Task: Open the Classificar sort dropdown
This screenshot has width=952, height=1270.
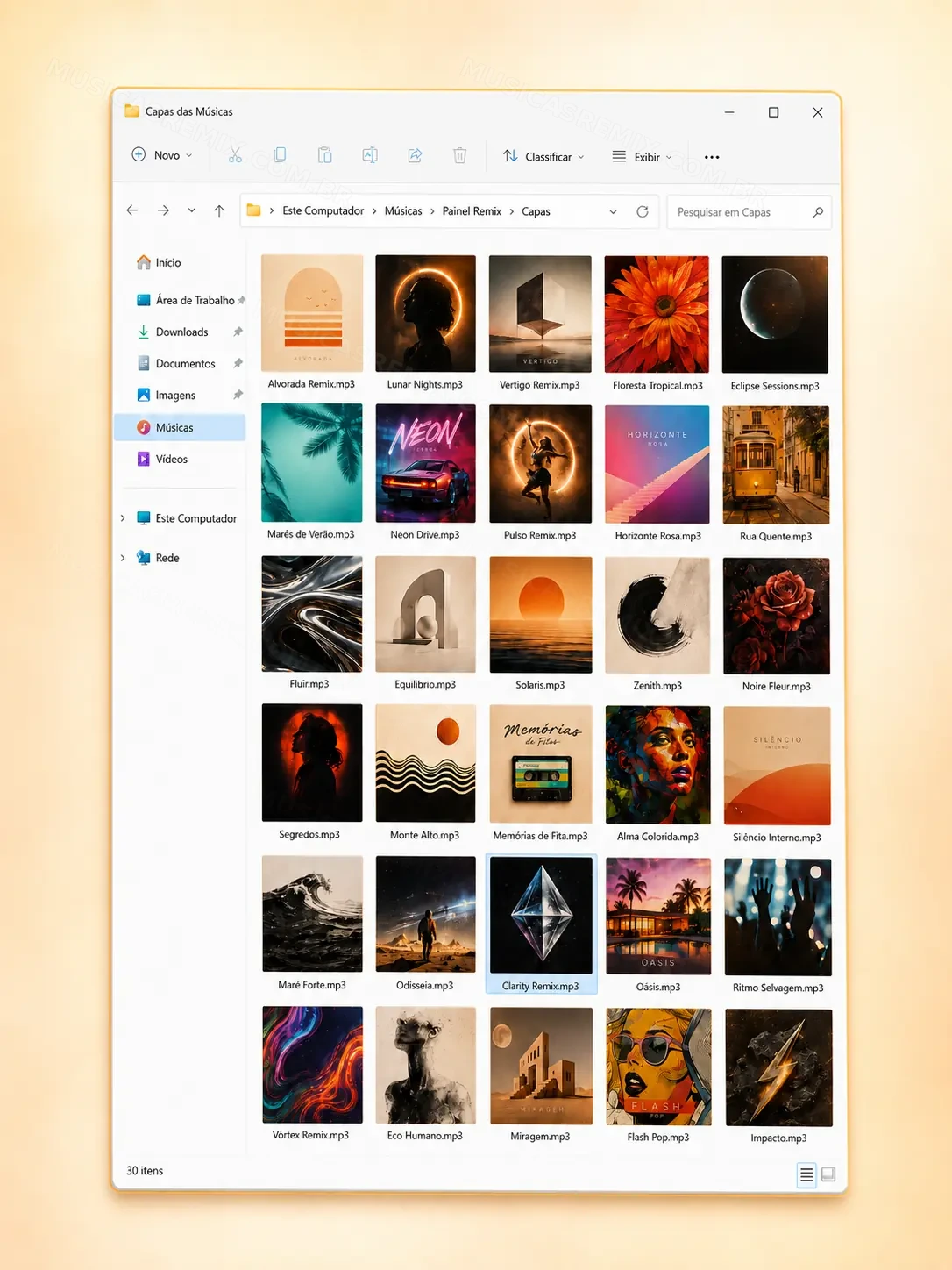Action: pyautogui.click(x=543, y=156)
